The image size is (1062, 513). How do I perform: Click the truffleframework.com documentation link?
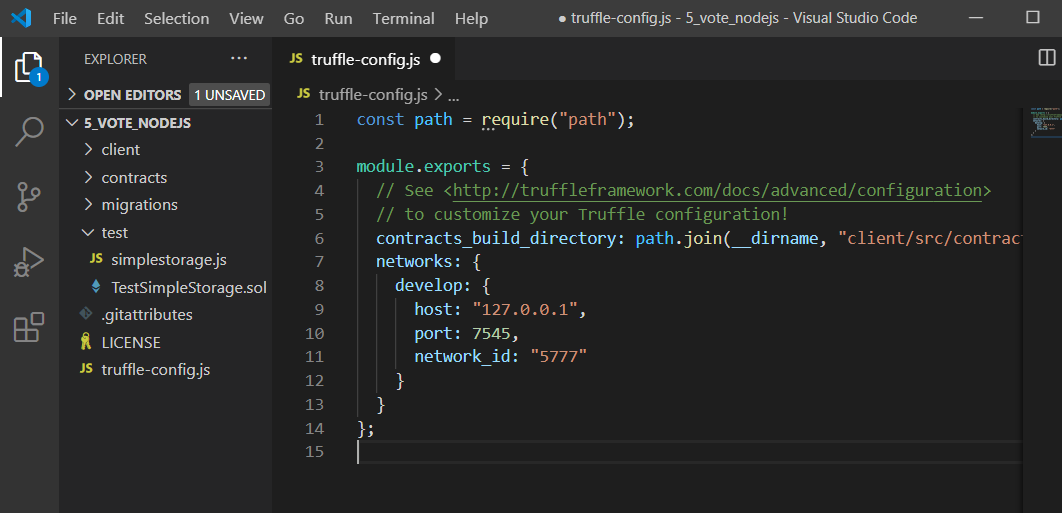point(717,190)
